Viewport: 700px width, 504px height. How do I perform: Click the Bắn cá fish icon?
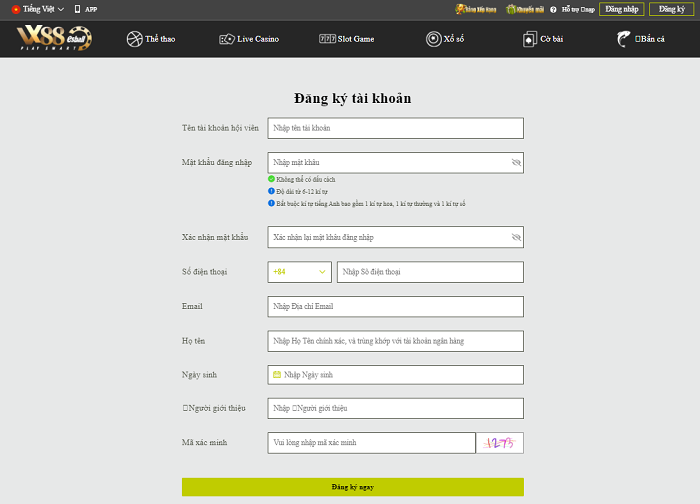pyautogui.click(x=624, y=39)
